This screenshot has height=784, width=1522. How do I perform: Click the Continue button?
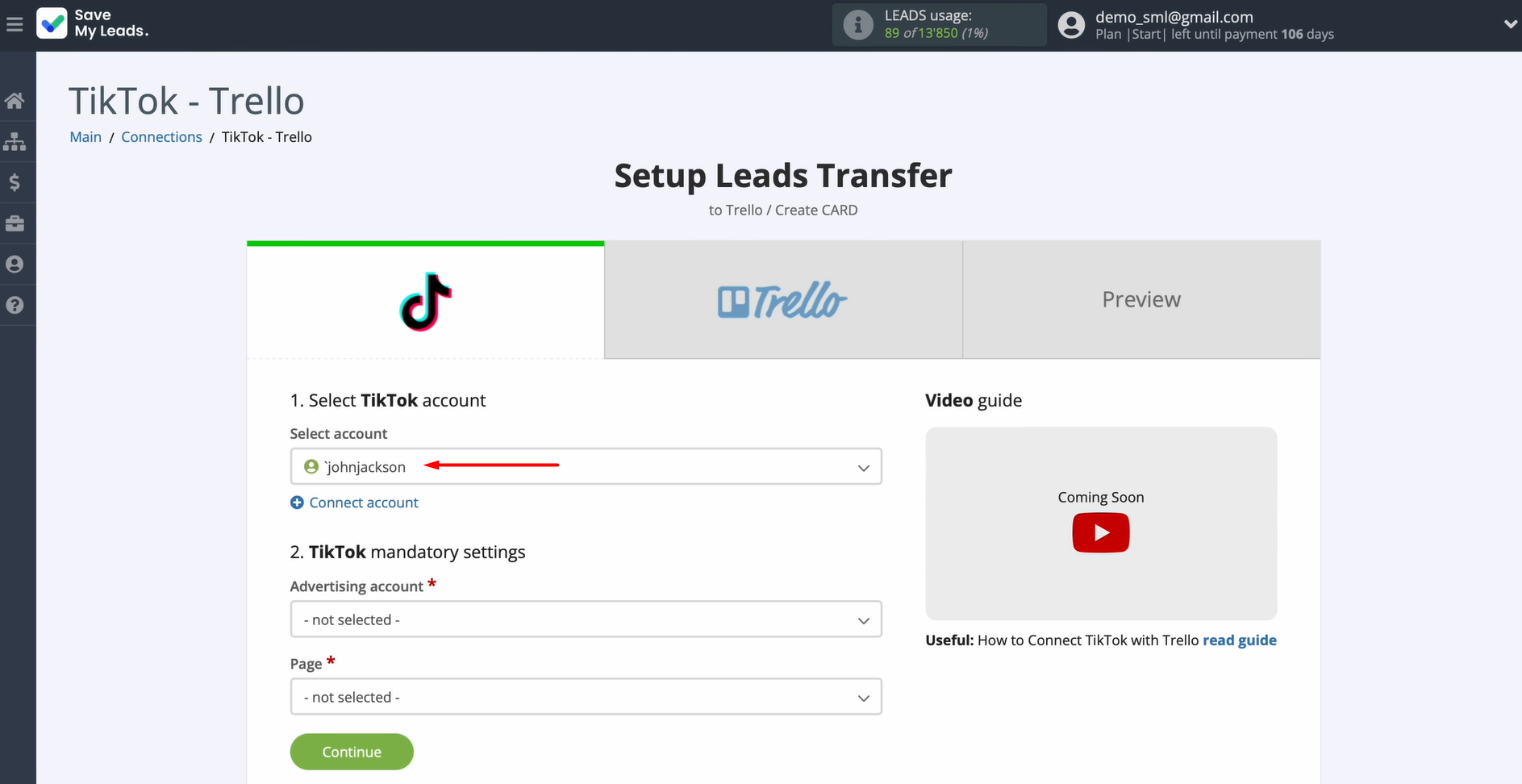pyautogui.click(x=352, y=752)
